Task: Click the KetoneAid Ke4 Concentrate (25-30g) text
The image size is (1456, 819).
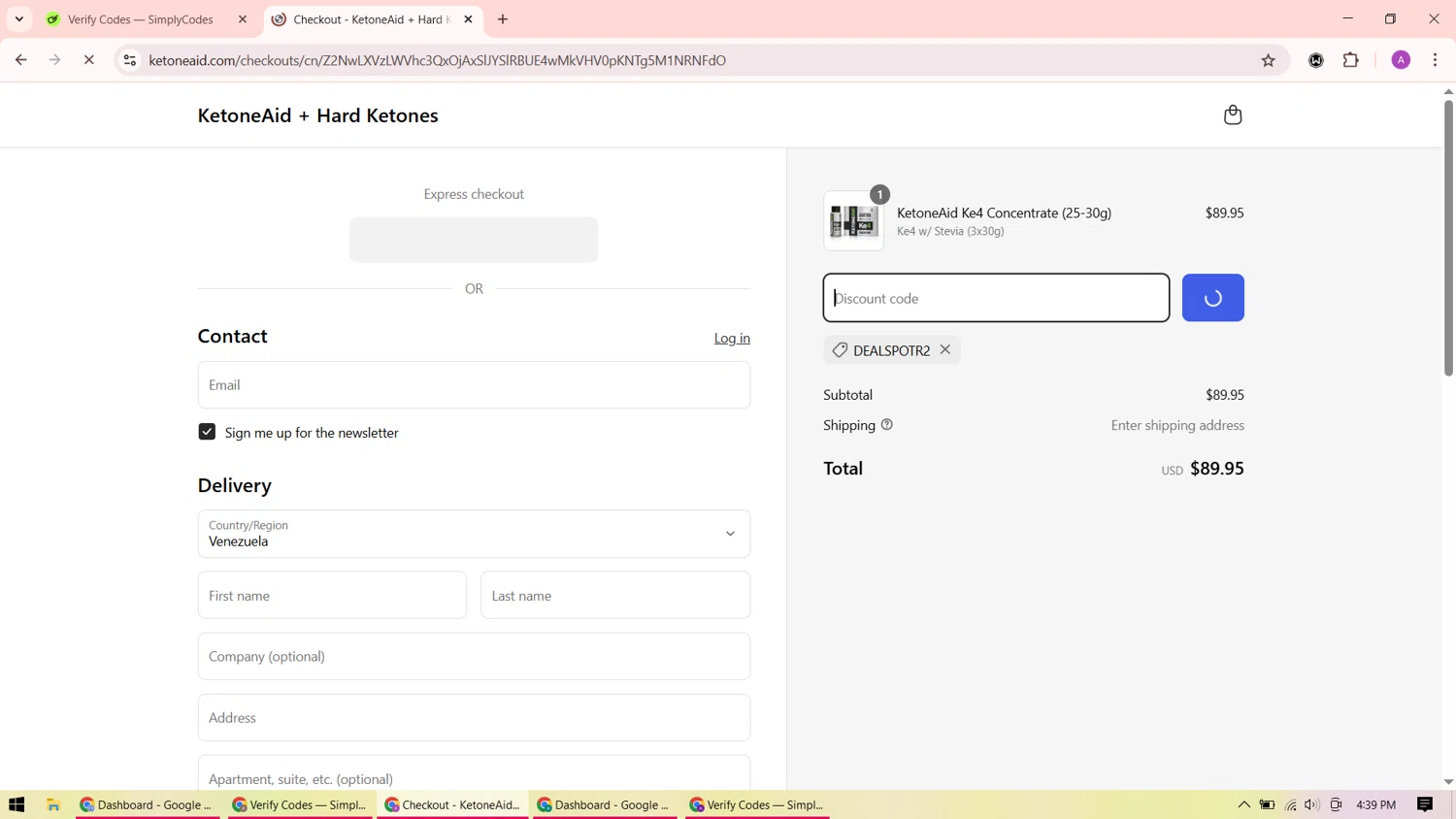Action: (1004, 213)
